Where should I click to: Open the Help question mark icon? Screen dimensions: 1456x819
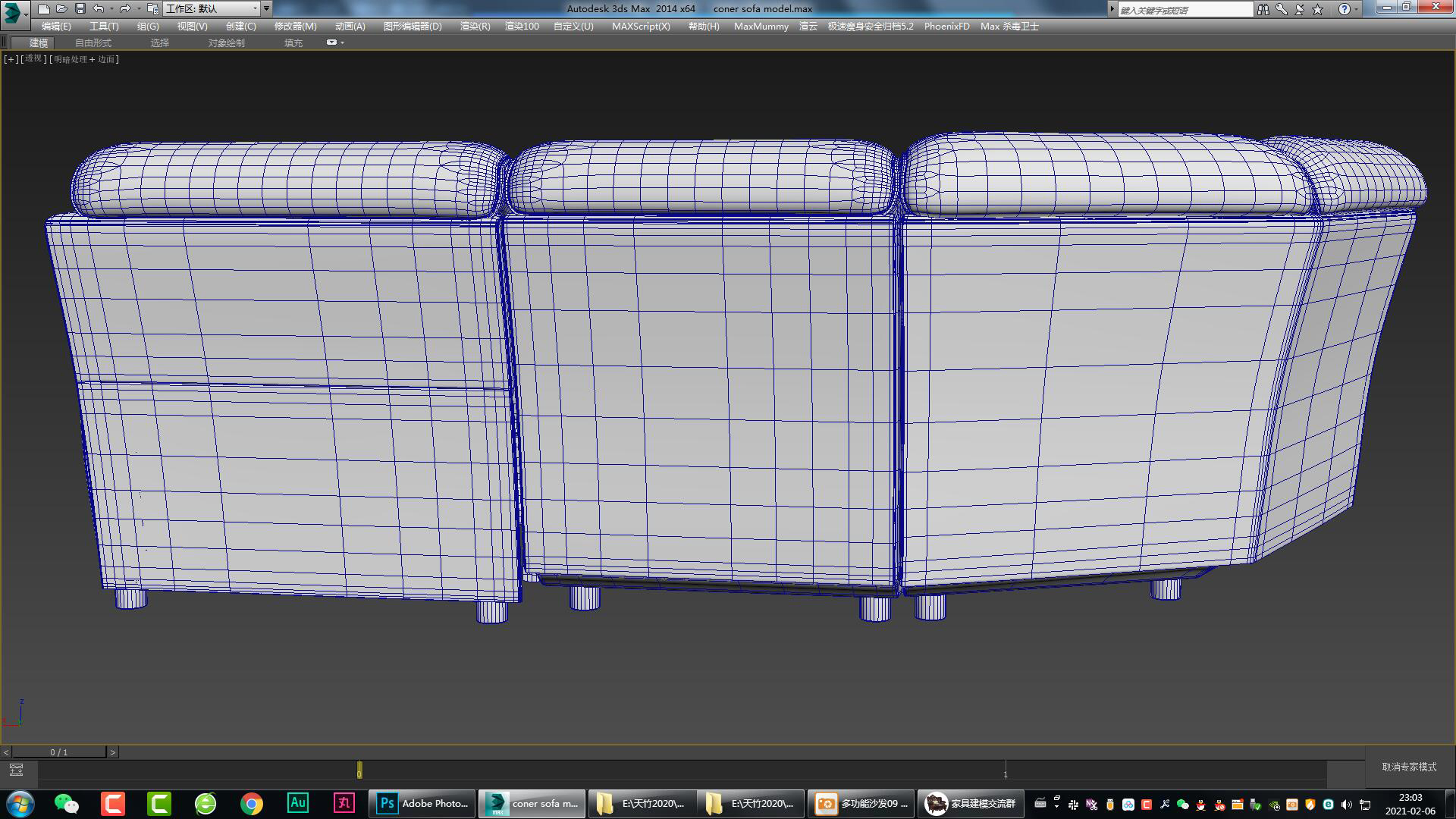[x=1344, y=9]
